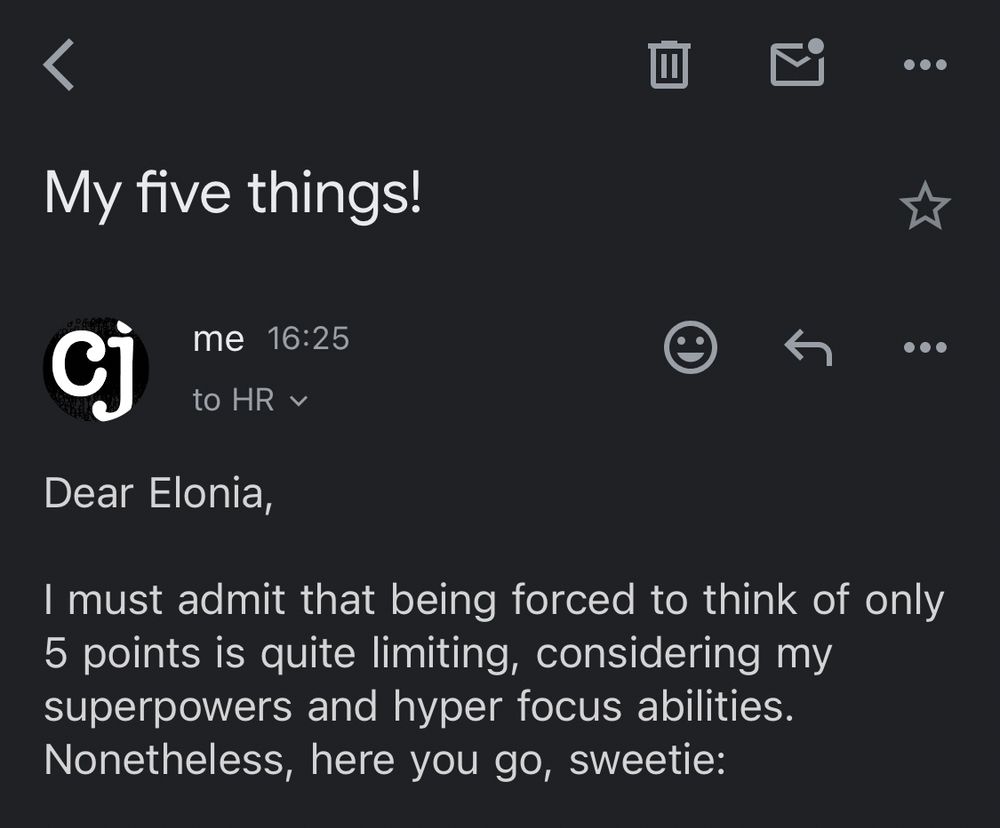Tap the CJ sender avatar
This screenshot has height=828, width=1000.
pos(96,370)
